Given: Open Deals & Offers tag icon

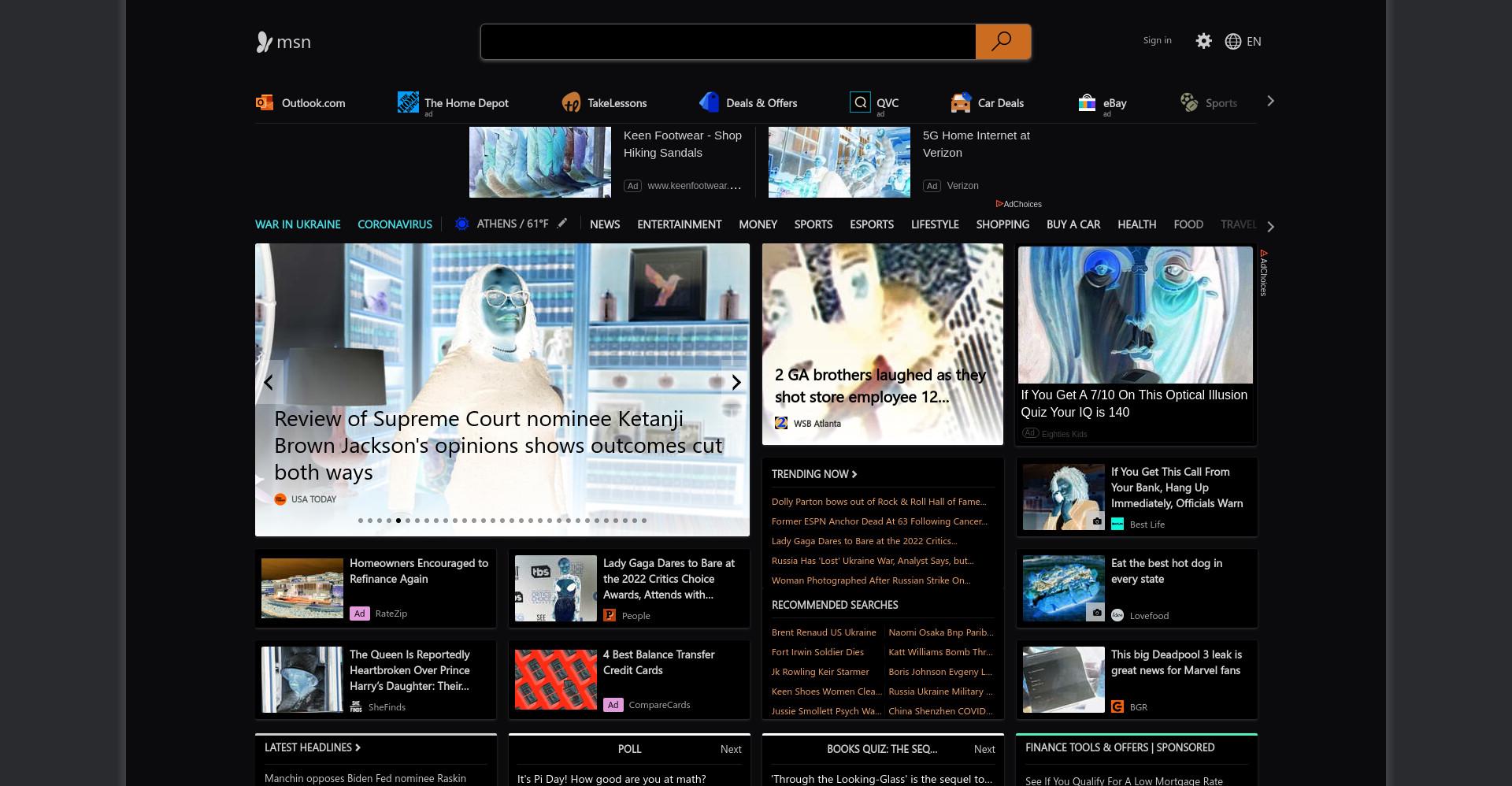Looking at the screenshot, I should point(709,102).
